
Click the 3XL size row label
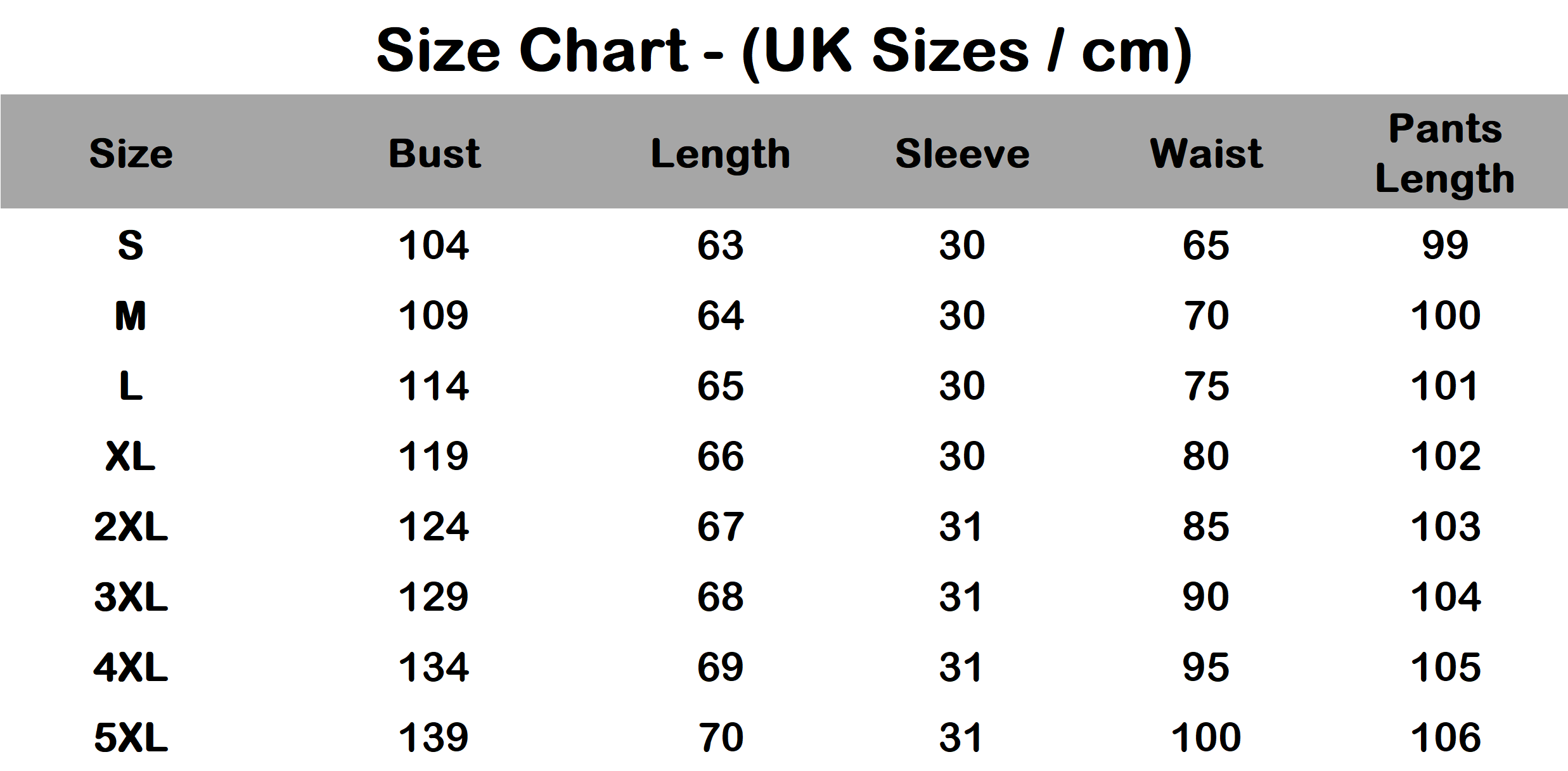click(131, 597)
